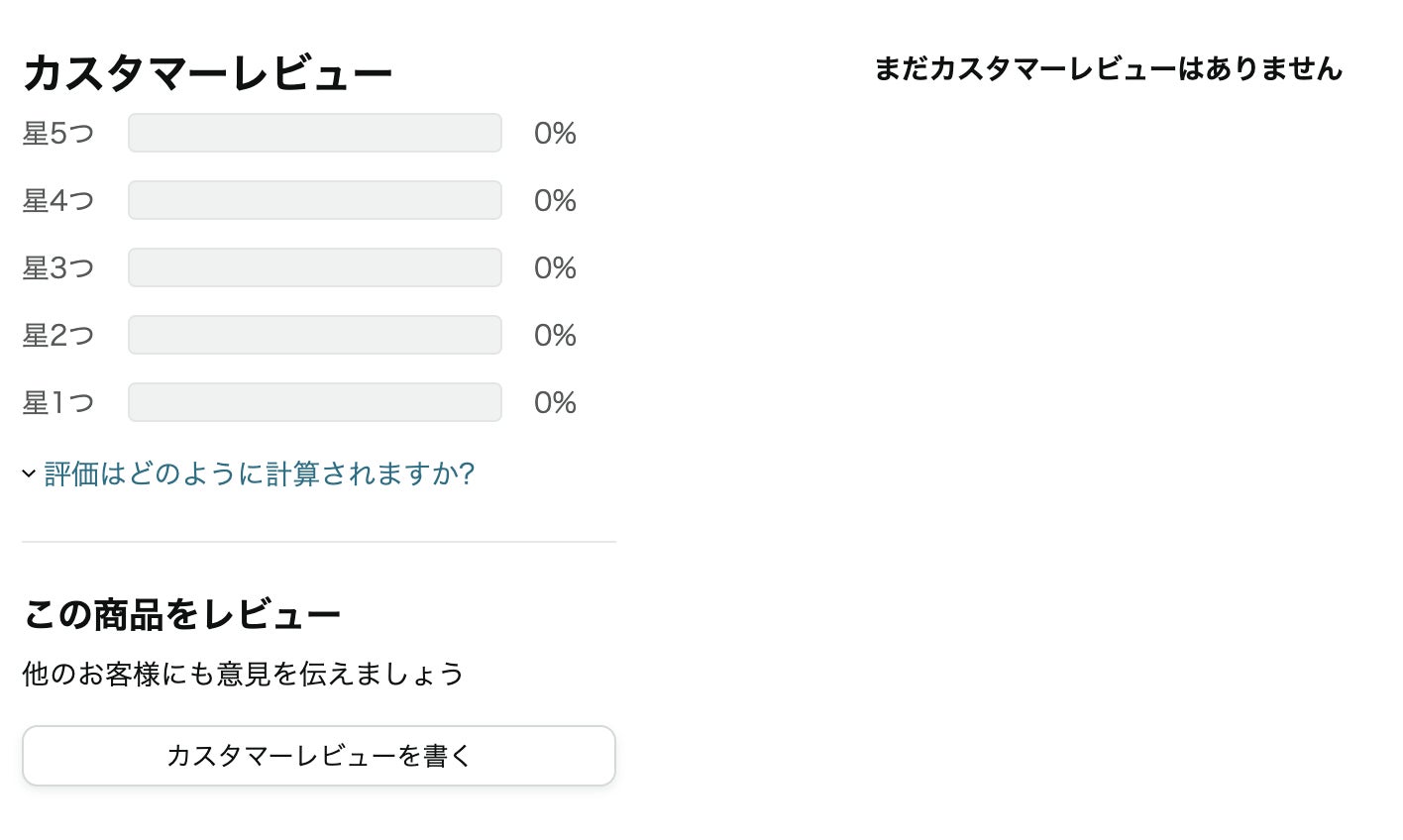Click the 星3つ rating label
This screenshot has height=840, width=1403.
[x=58, y=267]
